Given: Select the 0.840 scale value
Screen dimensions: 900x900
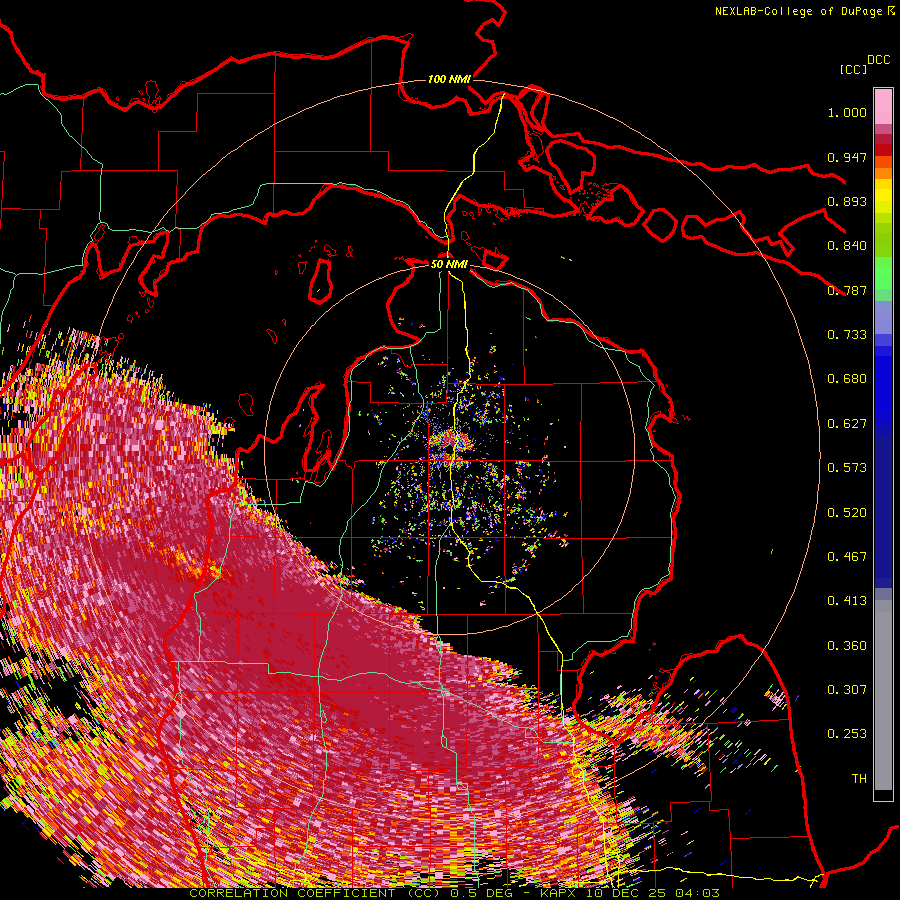Looking at the screenshot, I should (847, 246).
